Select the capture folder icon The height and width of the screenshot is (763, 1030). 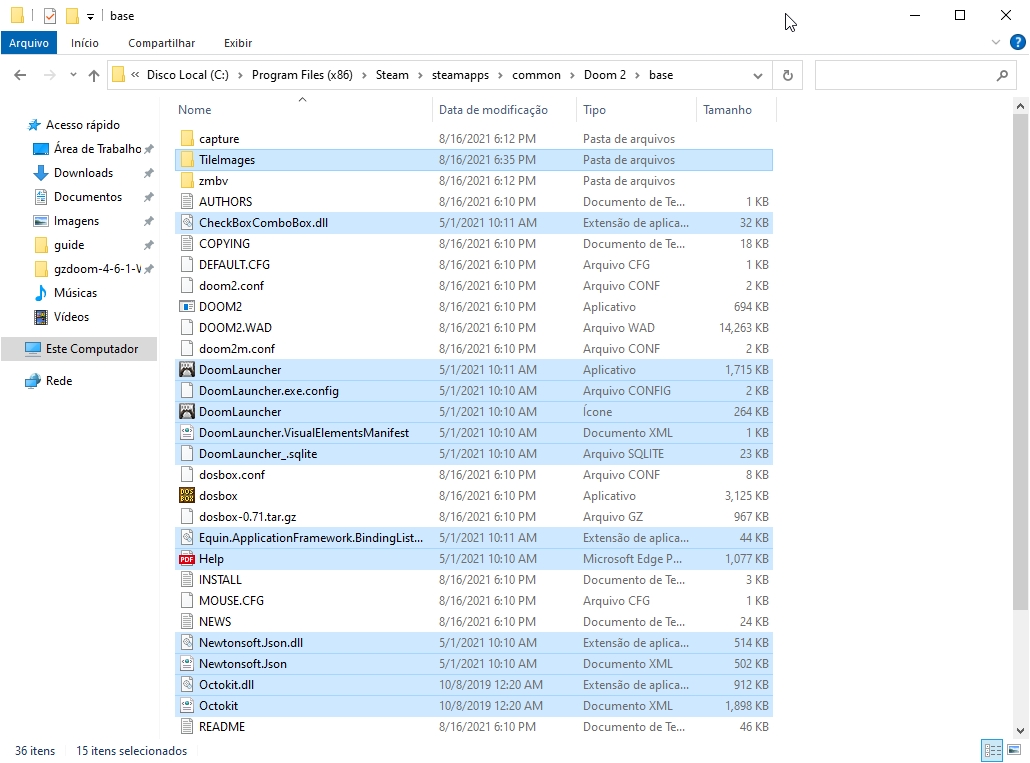coord(187,139)
